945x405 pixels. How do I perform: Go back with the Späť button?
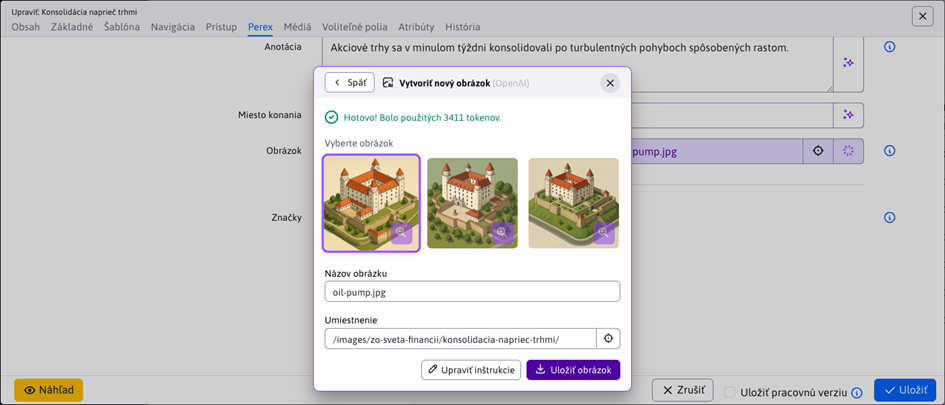pyautogui.click(x=350, y=83)
